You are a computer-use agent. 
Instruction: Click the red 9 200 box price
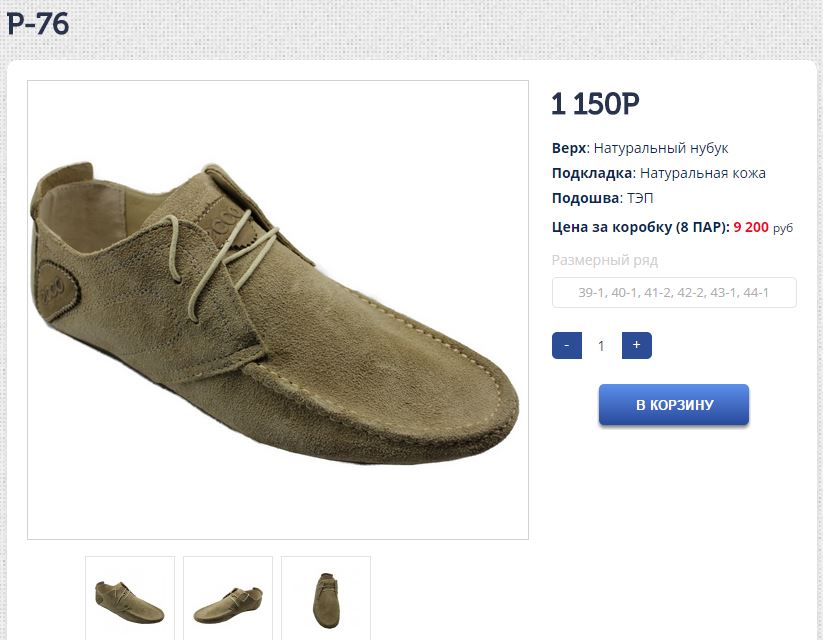coord(751,227)
